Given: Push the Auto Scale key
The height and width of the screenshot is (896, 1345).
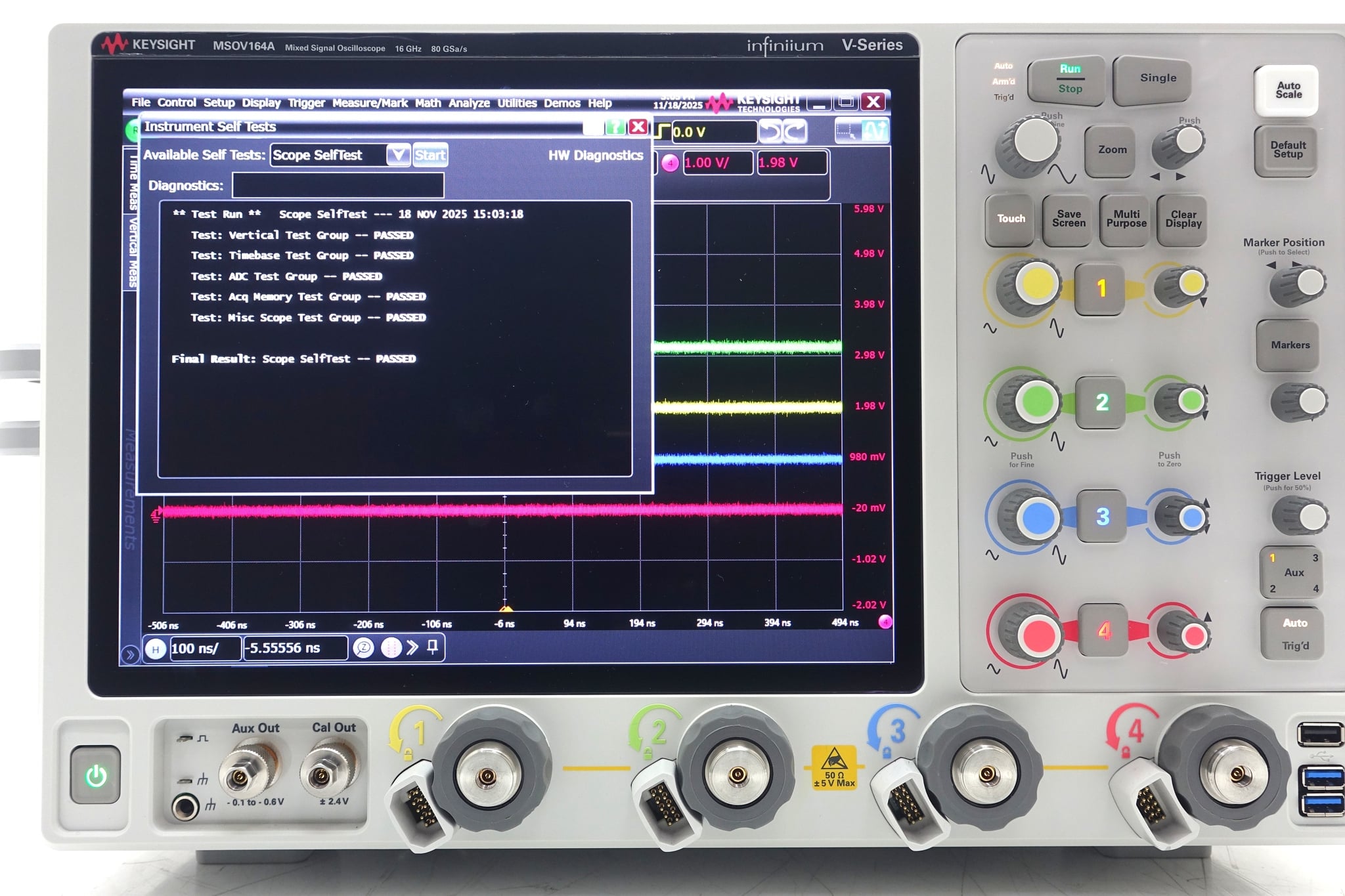Looking at the screenshot, I should [1287, 90].
